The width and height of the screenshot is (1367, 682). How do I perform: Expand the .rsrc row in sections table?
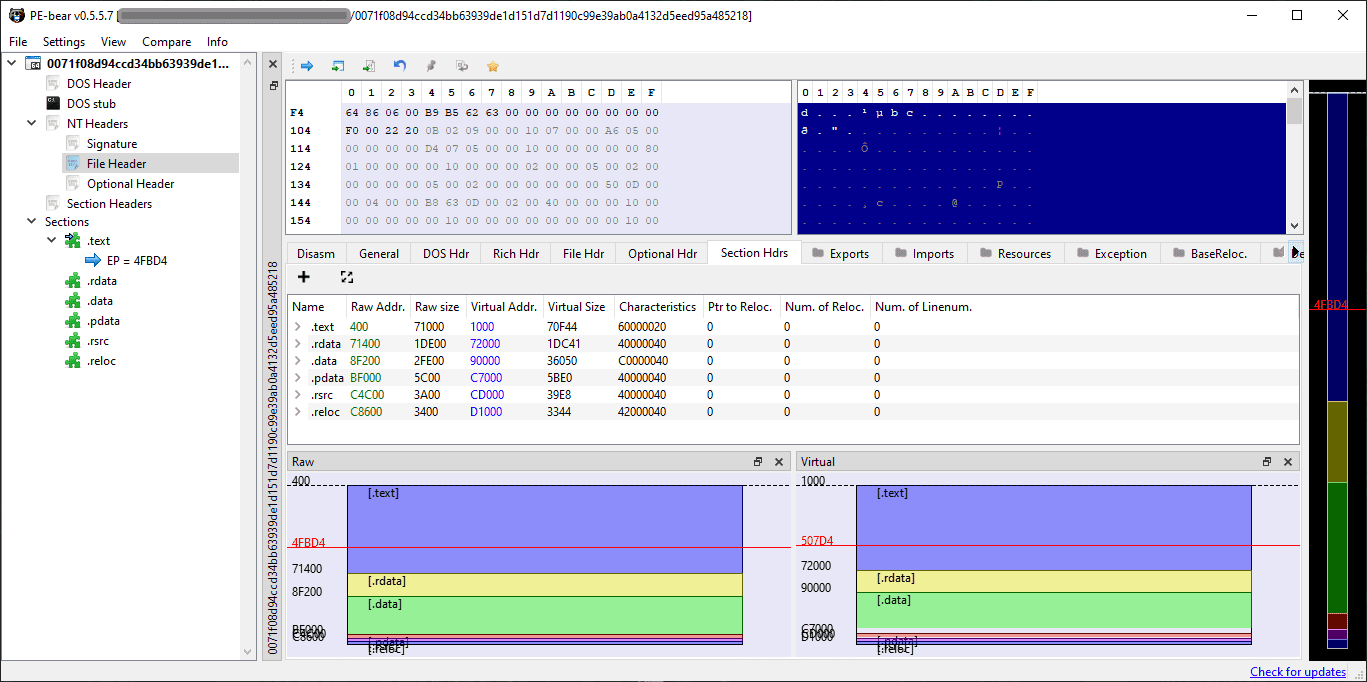[x=298, y=395]
